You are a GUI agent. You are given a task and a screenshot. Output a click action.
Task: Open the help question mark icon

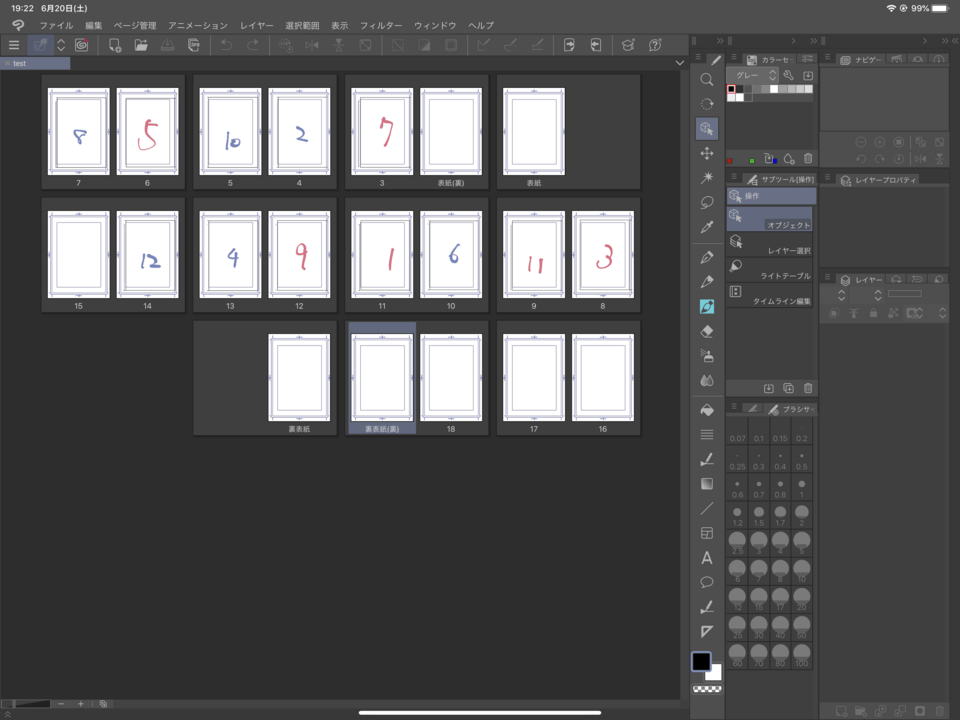tap(655, 45)
